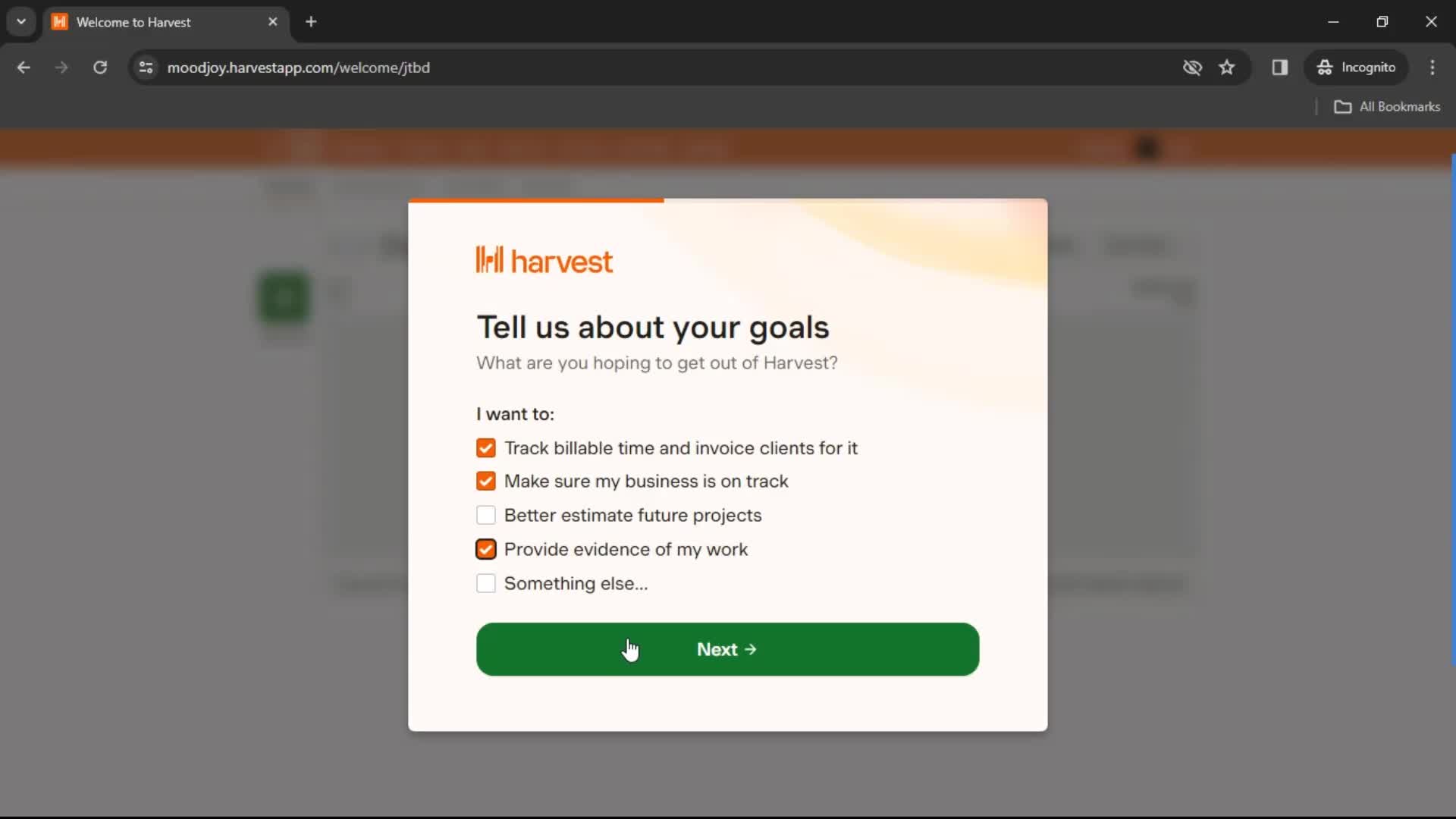Screen dimensions: 1456x819
Task: Uncheck Provide evidence of my work
Action: pyautogui.click(x=485, y=549)
